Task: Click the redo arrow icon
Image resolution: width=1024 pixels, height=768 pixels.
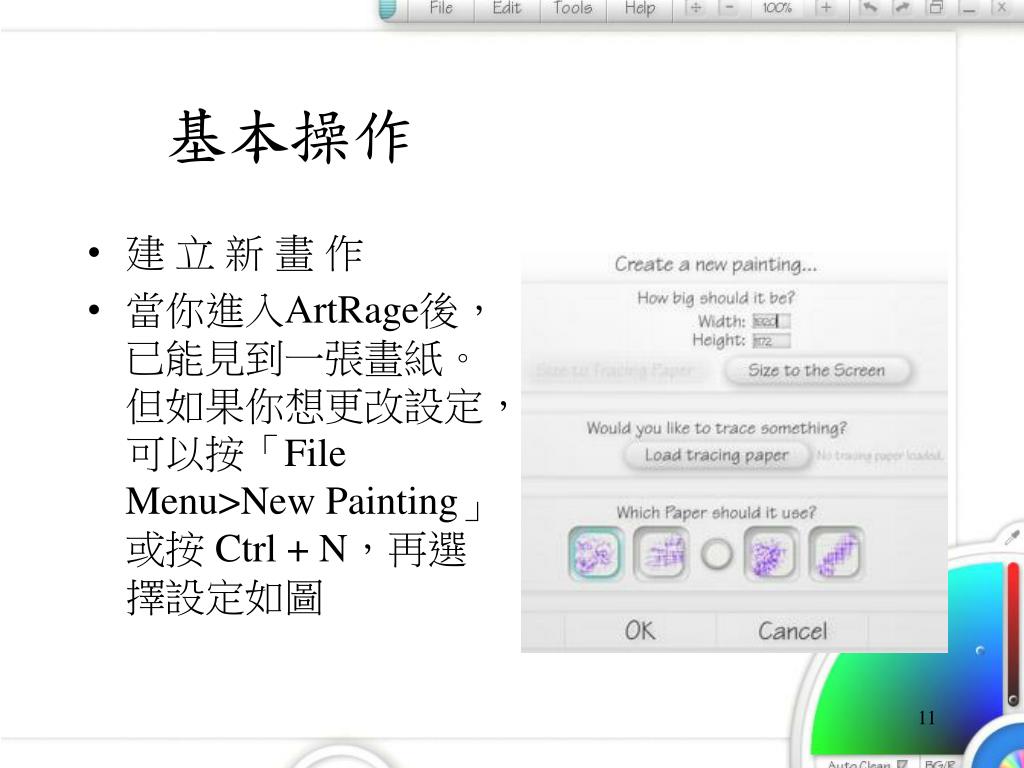Action: coord(903,8)
